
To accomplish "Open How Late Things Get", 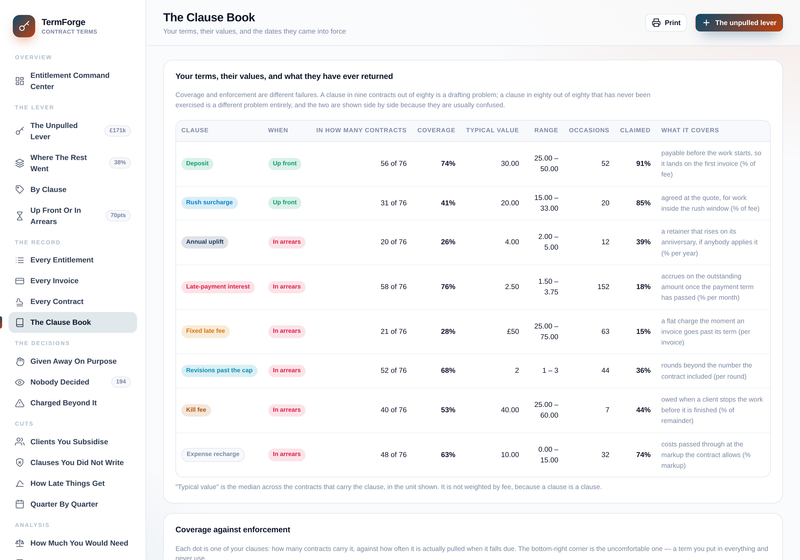I will click(x=73, y=483).
